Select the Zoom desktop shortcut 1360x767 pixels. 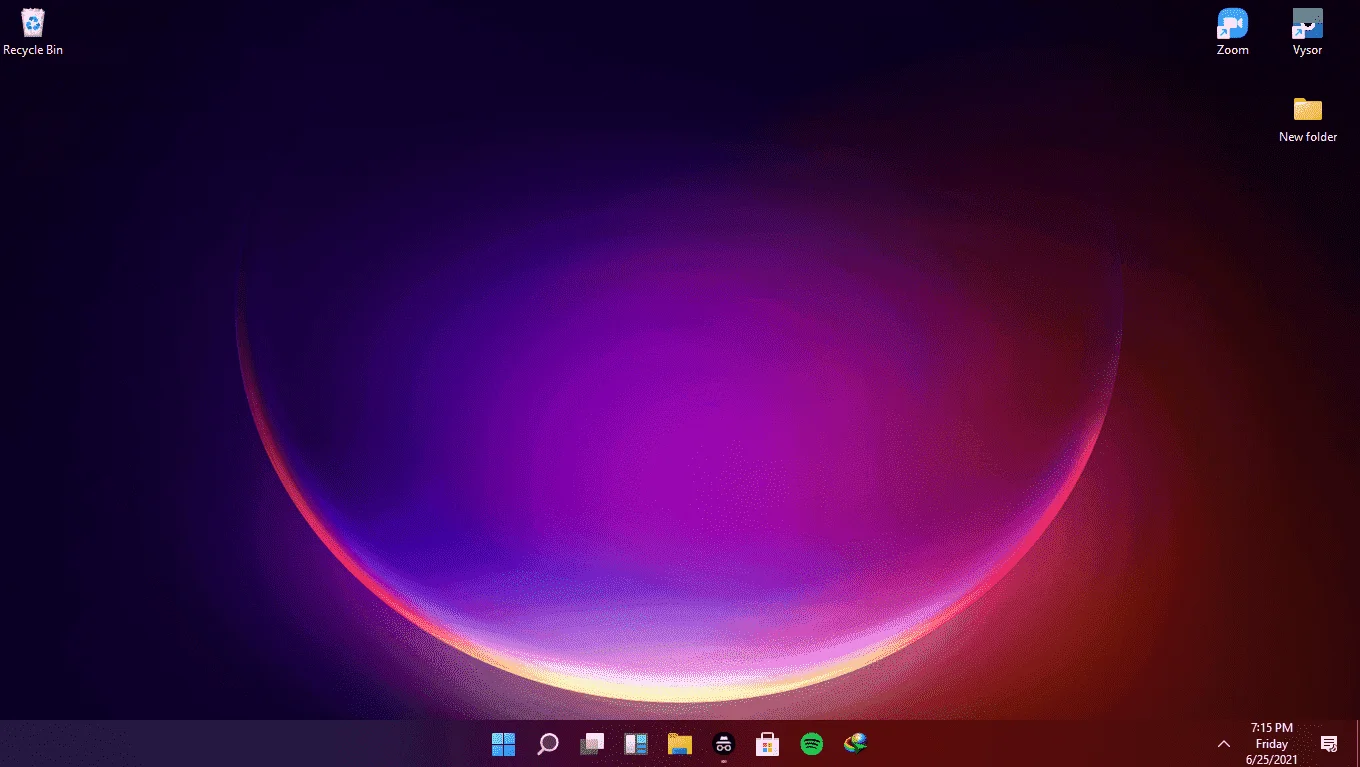point(1232,32)
